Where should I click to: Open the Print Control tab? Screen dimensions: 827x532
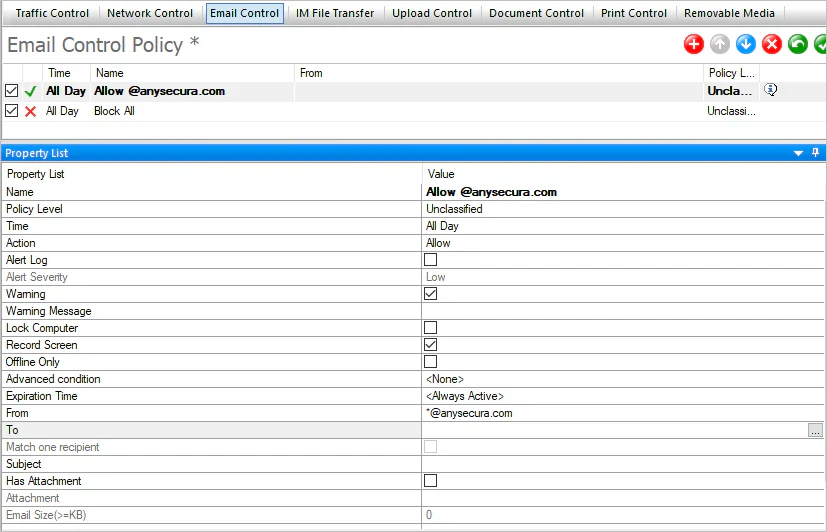(634, 13)
